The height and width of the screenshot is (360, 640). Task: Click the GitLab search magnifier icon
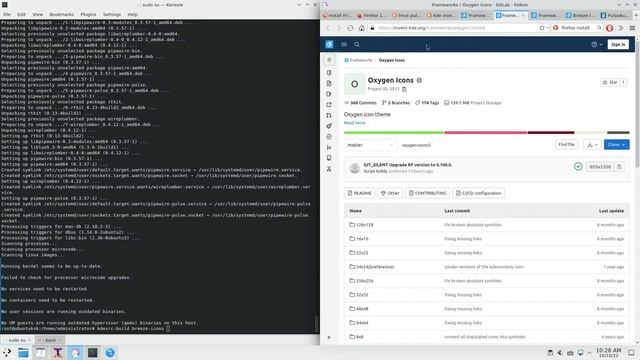pos(357,44)
